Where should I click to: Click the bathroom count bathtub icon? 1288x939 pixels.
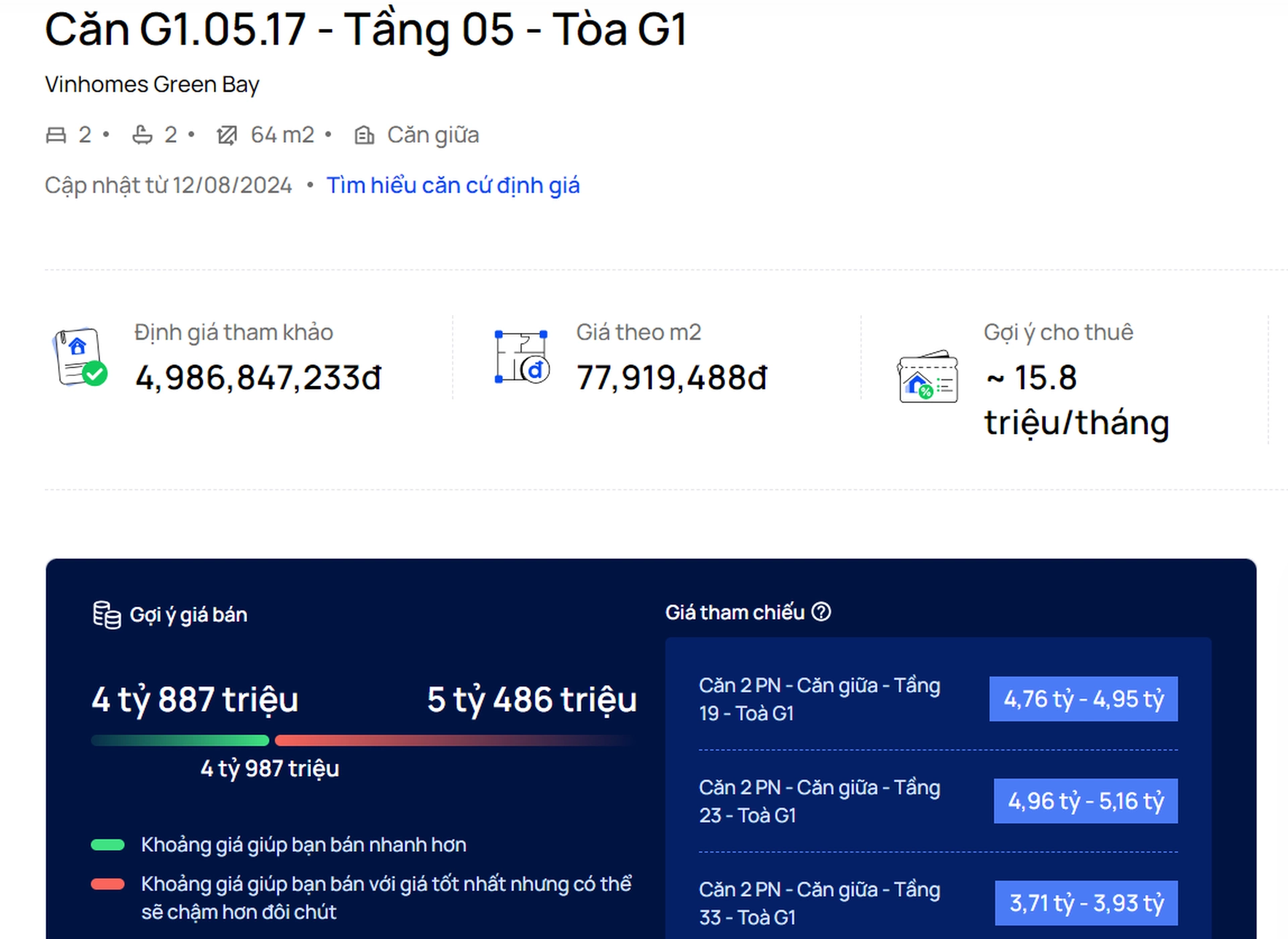(142, 135)
